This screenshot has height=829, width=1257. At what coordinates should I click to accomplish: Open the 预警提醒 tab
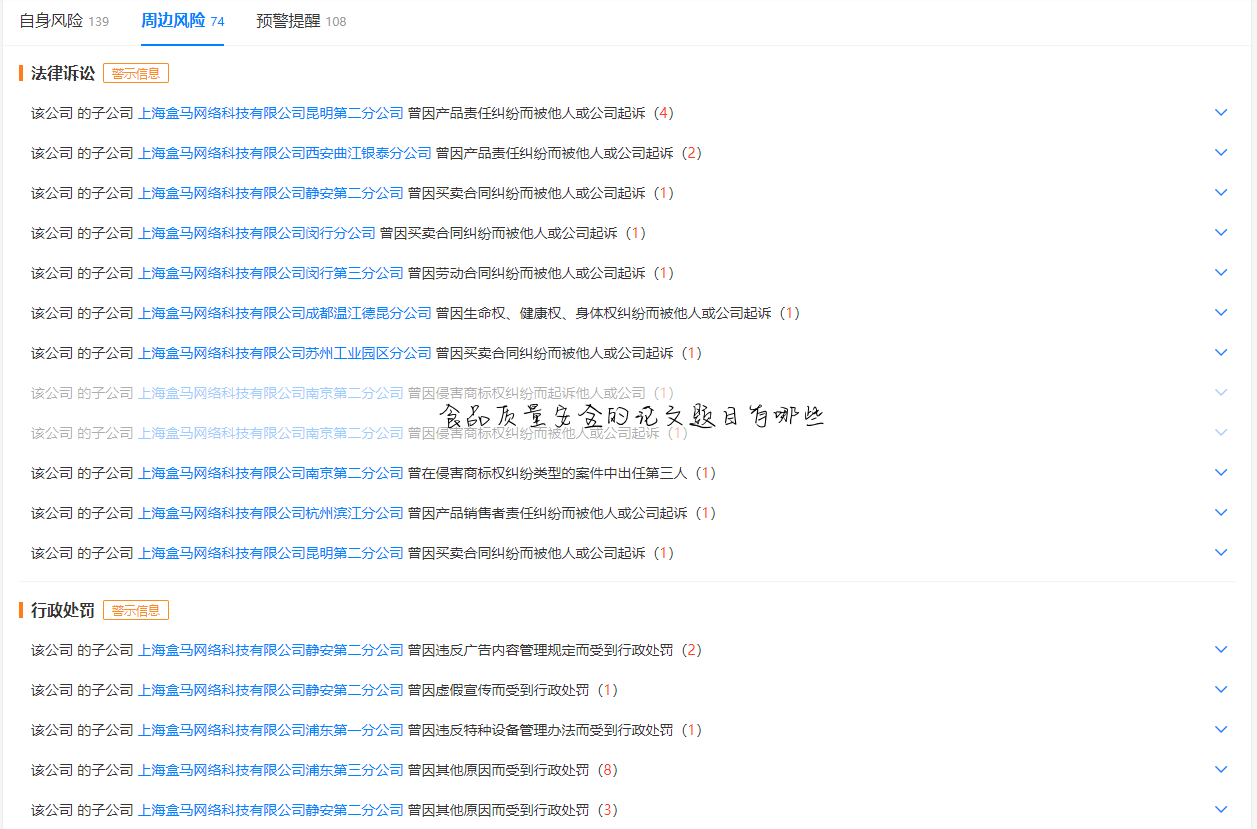pyautogui.click(x=301, y=21)
